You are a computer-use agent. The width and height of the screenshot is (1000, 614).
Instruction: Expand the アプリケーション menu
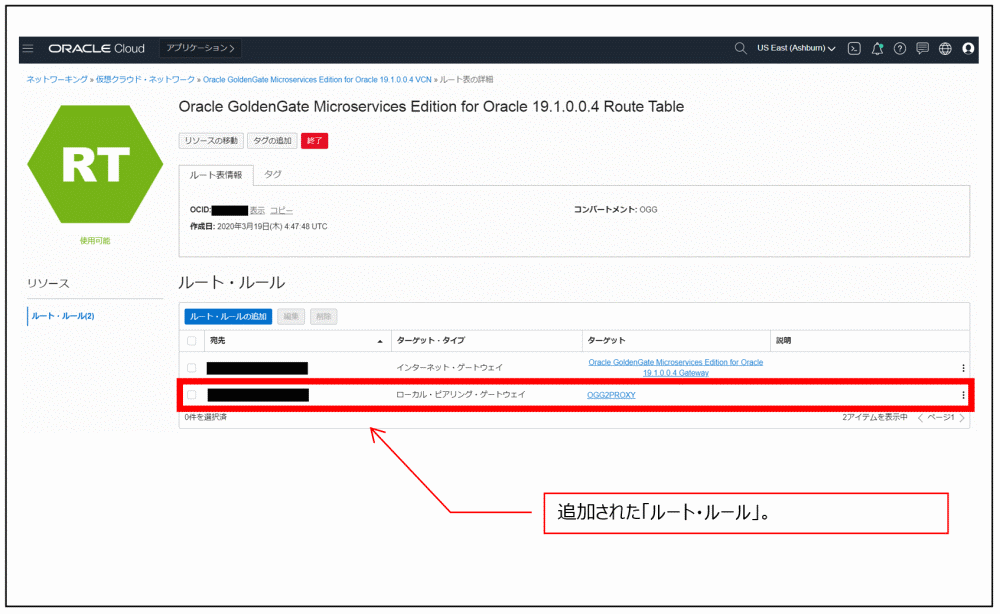(200, 48)
